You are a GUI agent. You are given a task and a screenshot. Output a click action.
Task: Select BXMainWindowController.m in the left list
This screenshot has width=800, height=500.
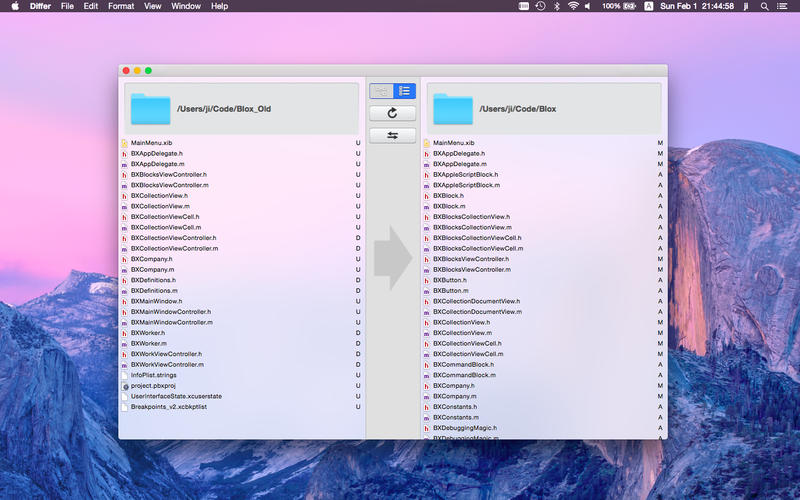(242, 322)
